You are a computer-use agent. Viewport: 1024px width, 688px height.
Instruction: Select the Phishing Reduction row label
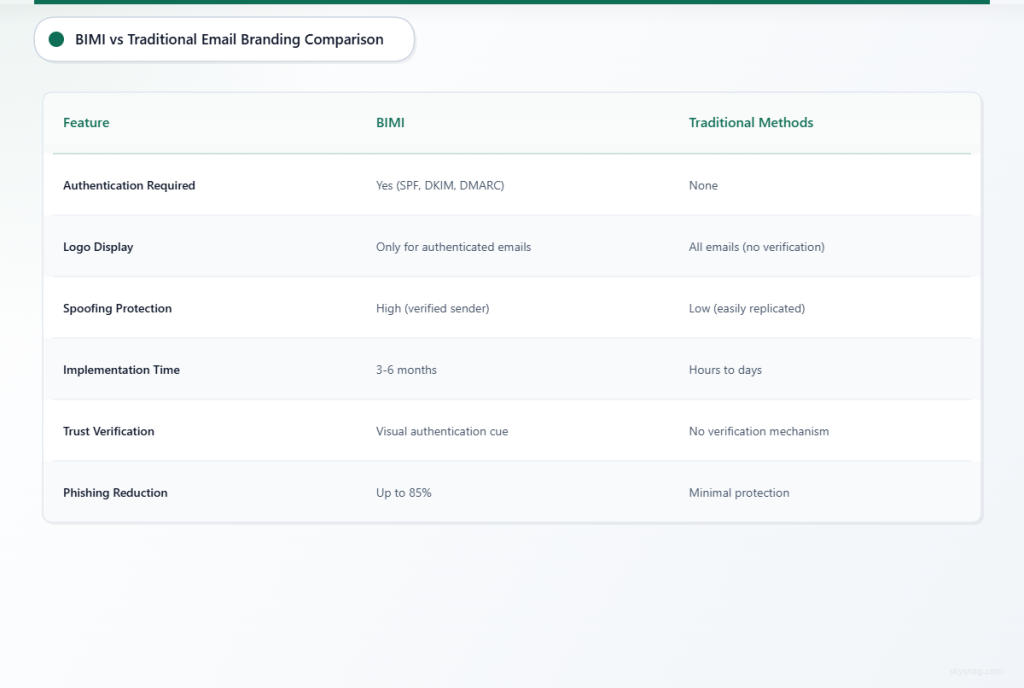(115, 493)
